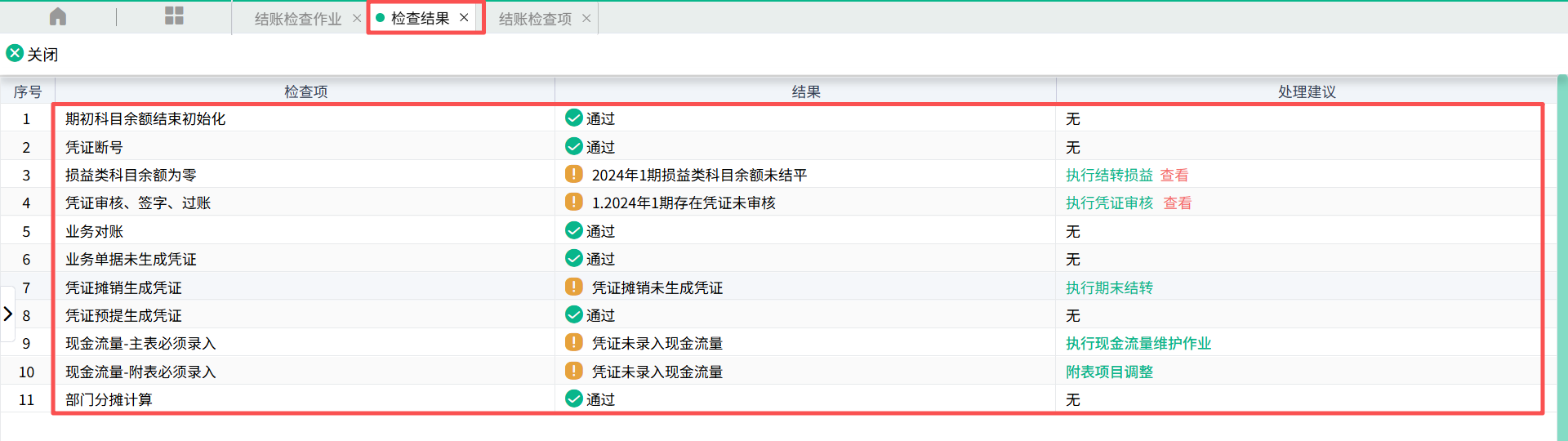1568x441 pixels.
Task: Click the 附表项目调整 link
Action: 1109,372
